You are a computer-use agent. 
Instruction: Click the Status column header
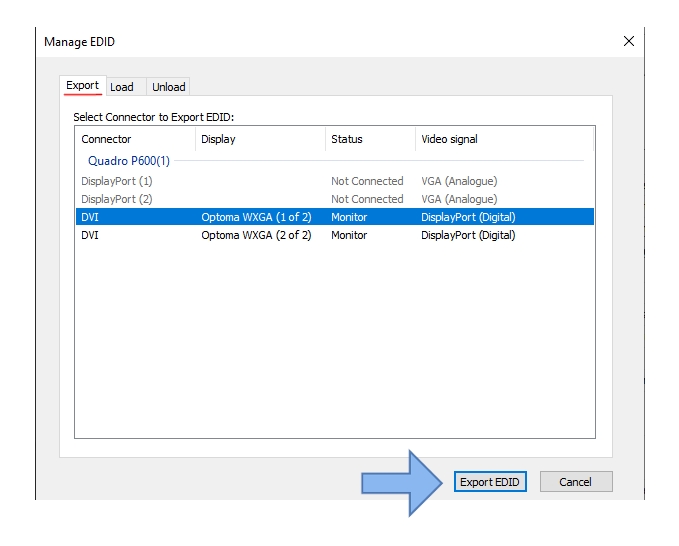point(347,139)
